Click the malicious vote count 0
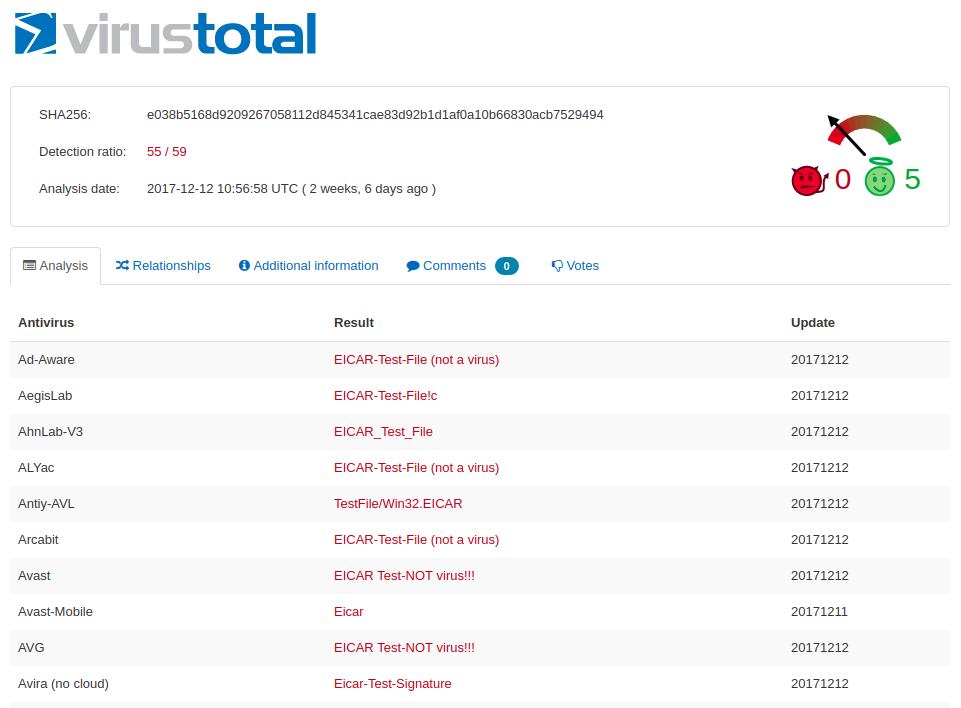Viewport: 961px width, 708px height. (x=843, y=180)
